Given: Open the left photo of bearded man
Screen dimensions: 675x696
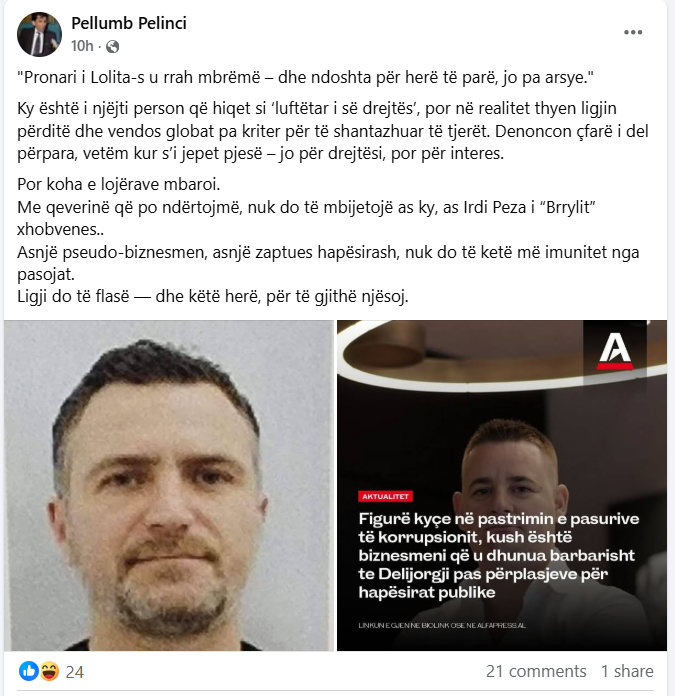Looking at the screenshot, I should coord(169,486).
